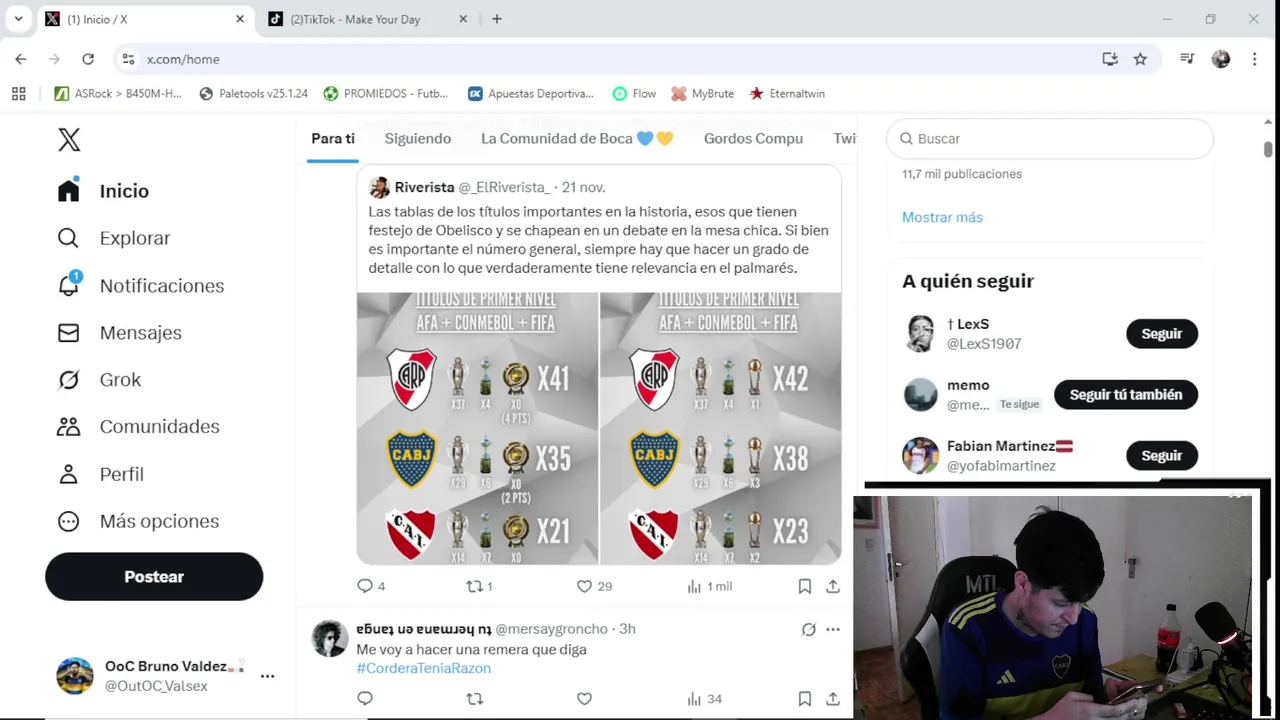Click the Postear button
Image resolution: width=1280 pixels, height=720 pixels.
pos(154,577)
